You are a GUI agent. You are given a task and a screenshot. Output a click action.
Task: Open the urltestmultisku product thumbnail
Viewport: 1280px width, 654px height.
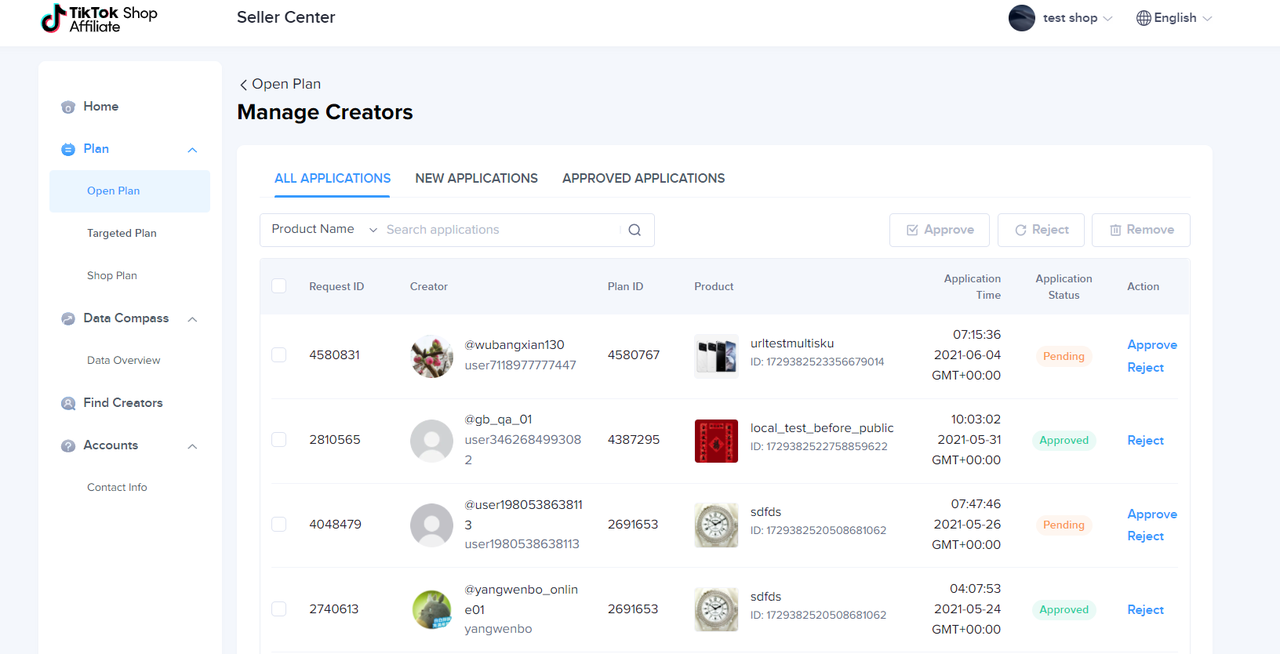click(x=716, y=356)
